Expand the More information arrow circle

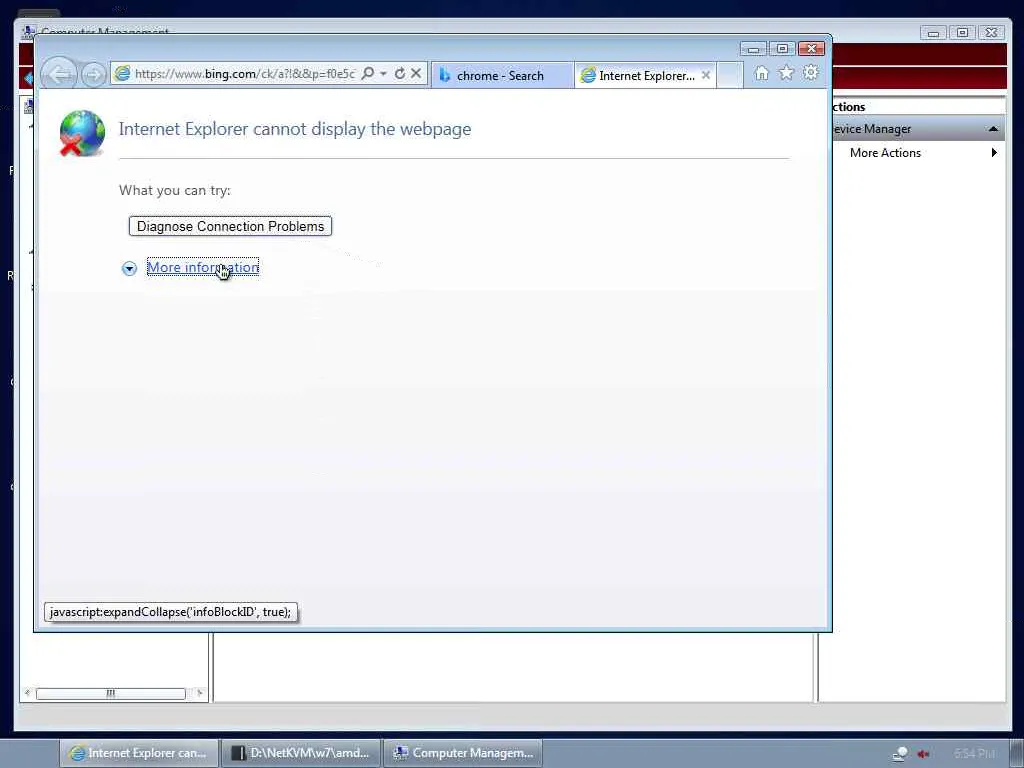[x=129, y=268]
